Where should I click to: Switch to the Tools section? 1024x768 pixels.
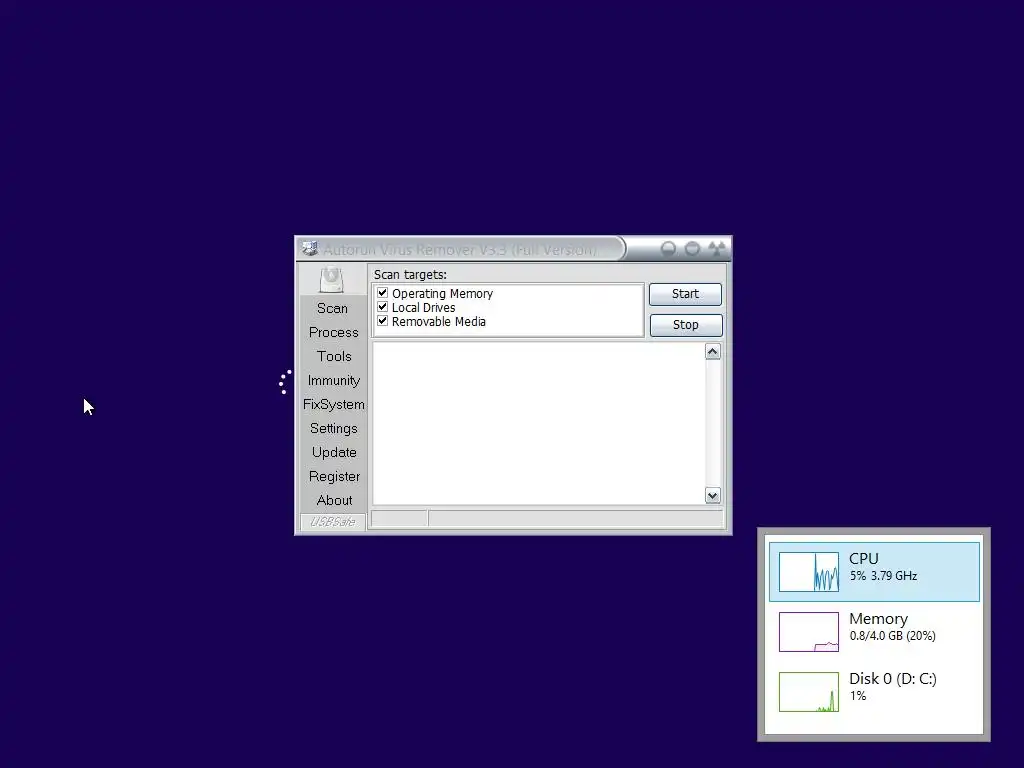pos(334,357)
